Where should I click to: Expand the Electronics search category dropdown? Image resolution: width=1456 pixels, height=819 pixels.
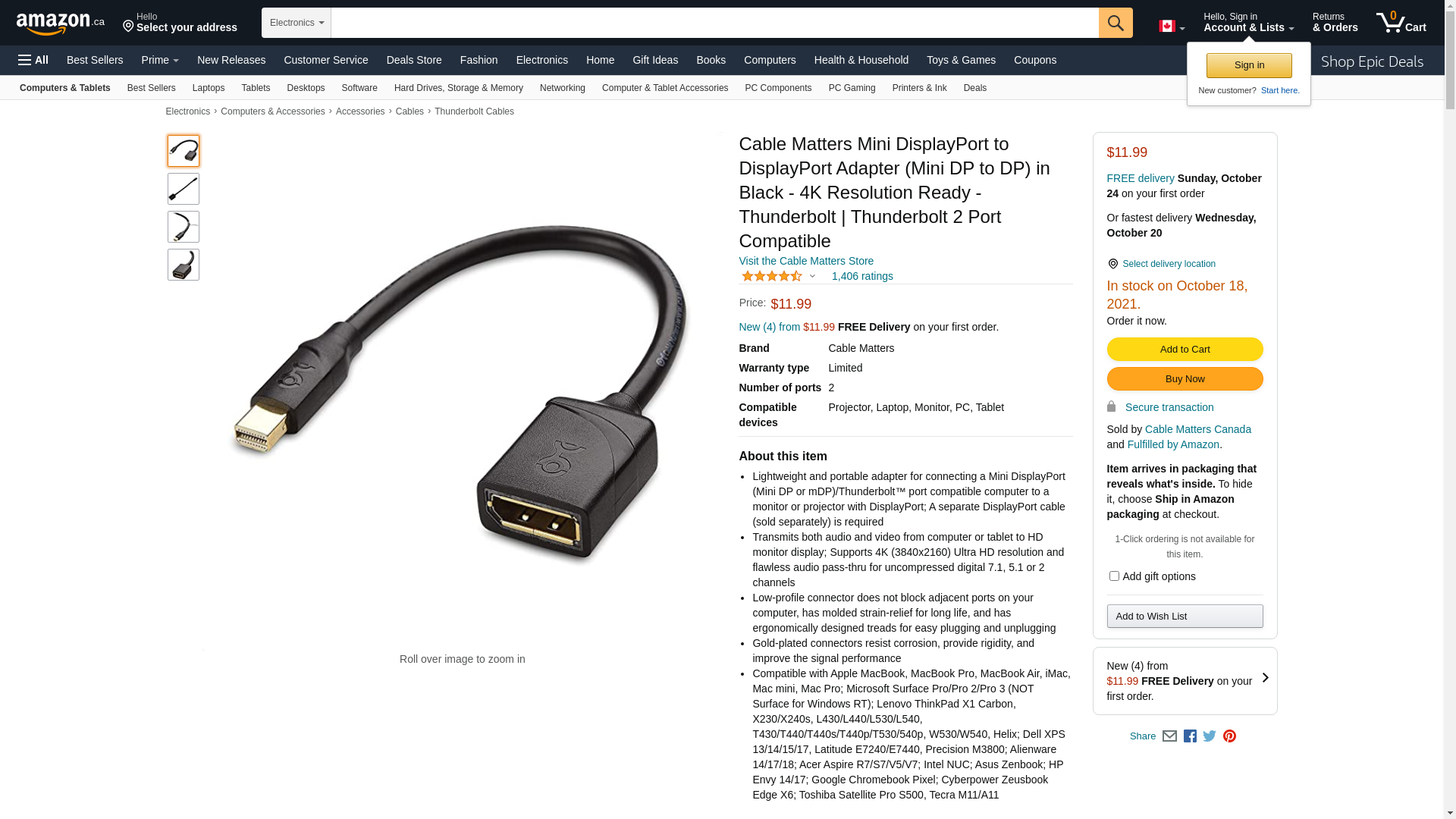pyautogui.click(x=297, y=23)
